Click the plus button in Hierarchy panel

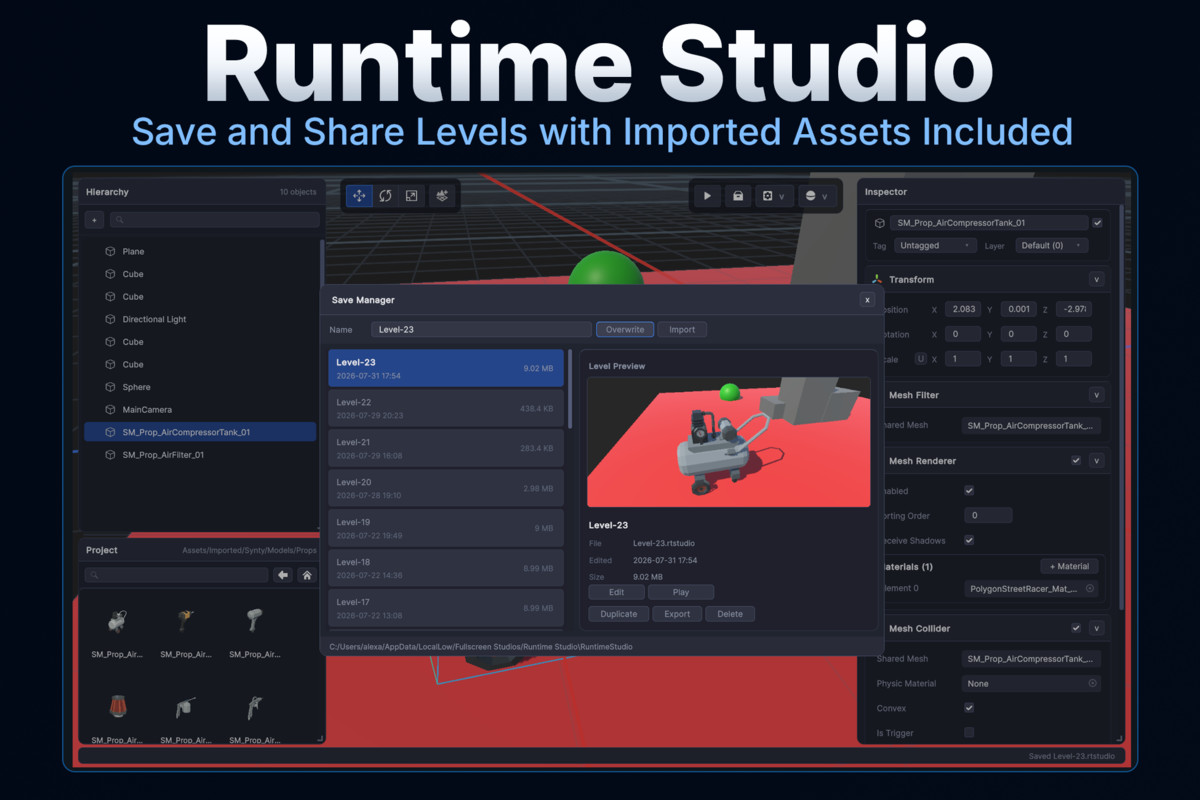click(94, 220)
